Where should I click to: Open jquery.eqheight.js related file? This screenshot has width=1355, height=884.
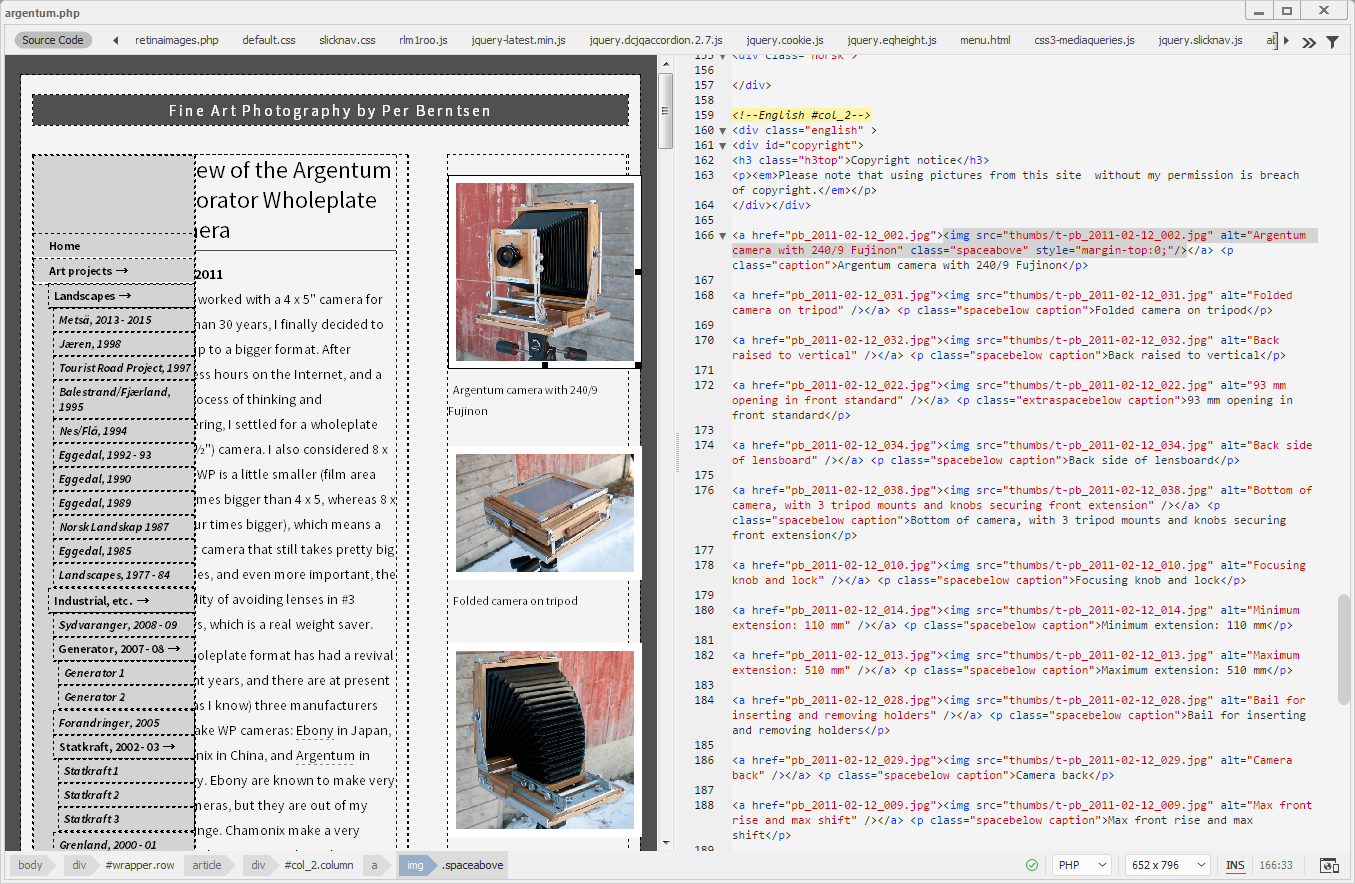pos(892,40)
